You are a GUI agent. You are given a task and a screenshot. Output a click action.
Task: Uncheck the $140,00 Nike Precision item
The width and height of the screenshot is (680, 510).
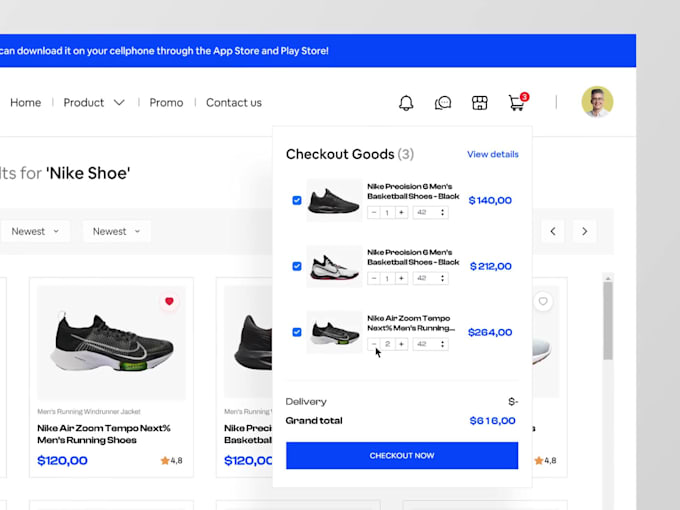[x=297, y=200]
